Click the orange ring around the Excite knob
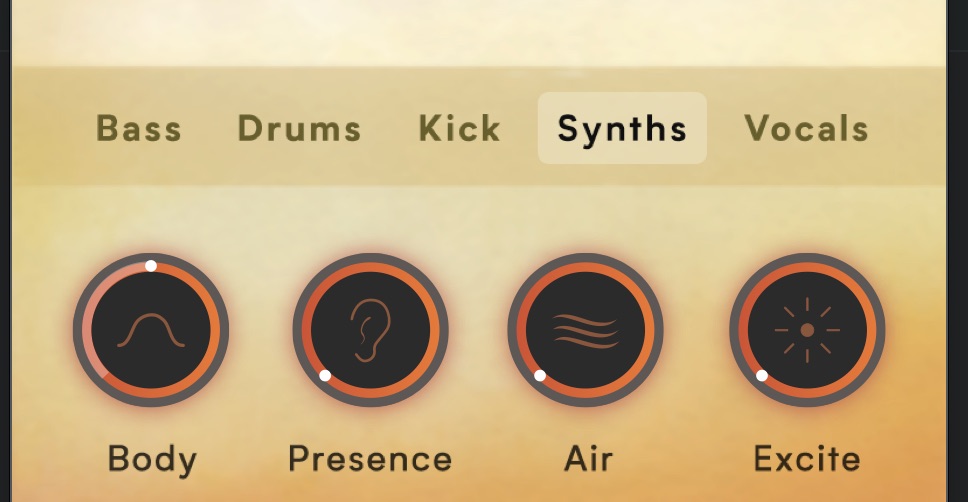Screen dimensions: 968x502 tap(871, 330)
